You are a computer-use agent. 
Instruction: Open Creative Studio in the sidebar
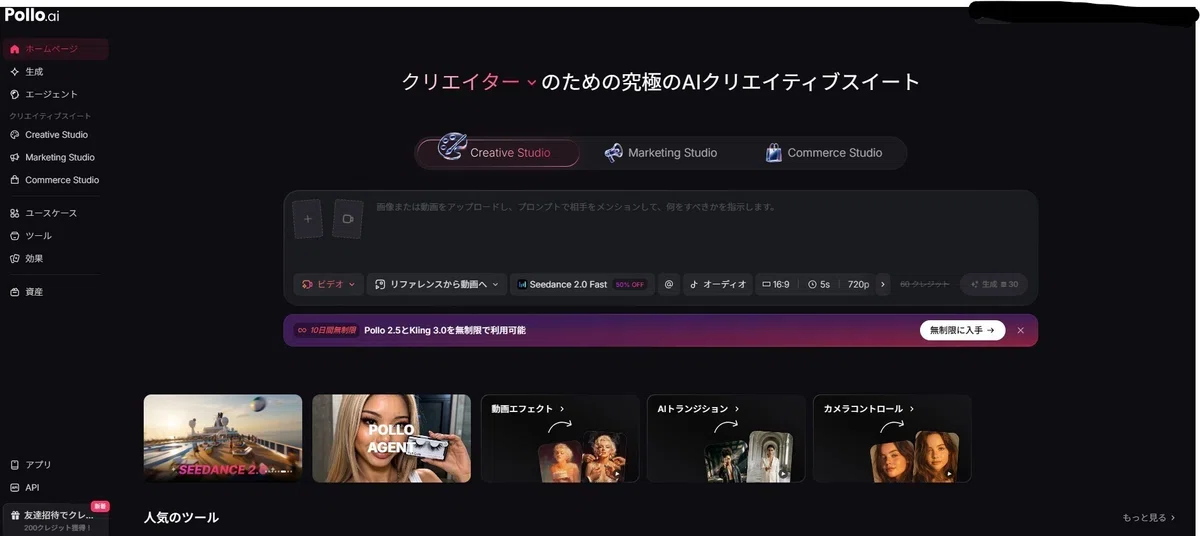55,135
